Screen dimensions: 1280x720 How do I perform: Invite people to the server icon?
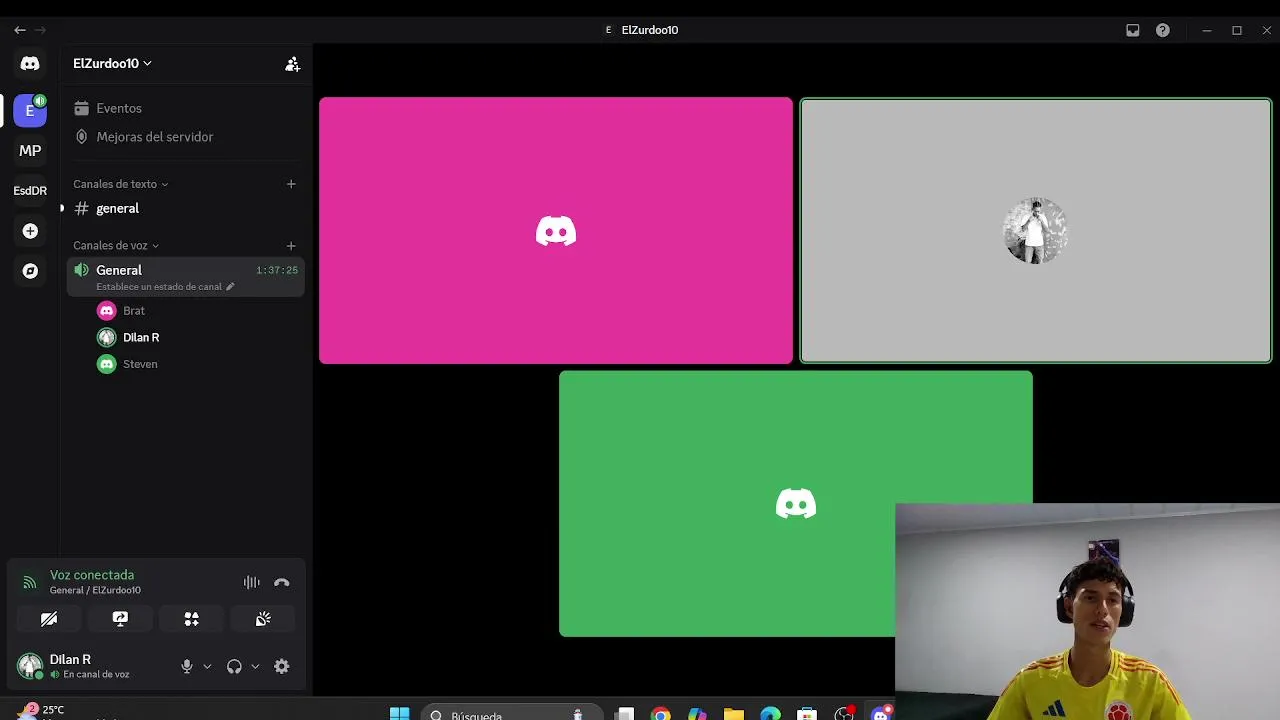292,64
